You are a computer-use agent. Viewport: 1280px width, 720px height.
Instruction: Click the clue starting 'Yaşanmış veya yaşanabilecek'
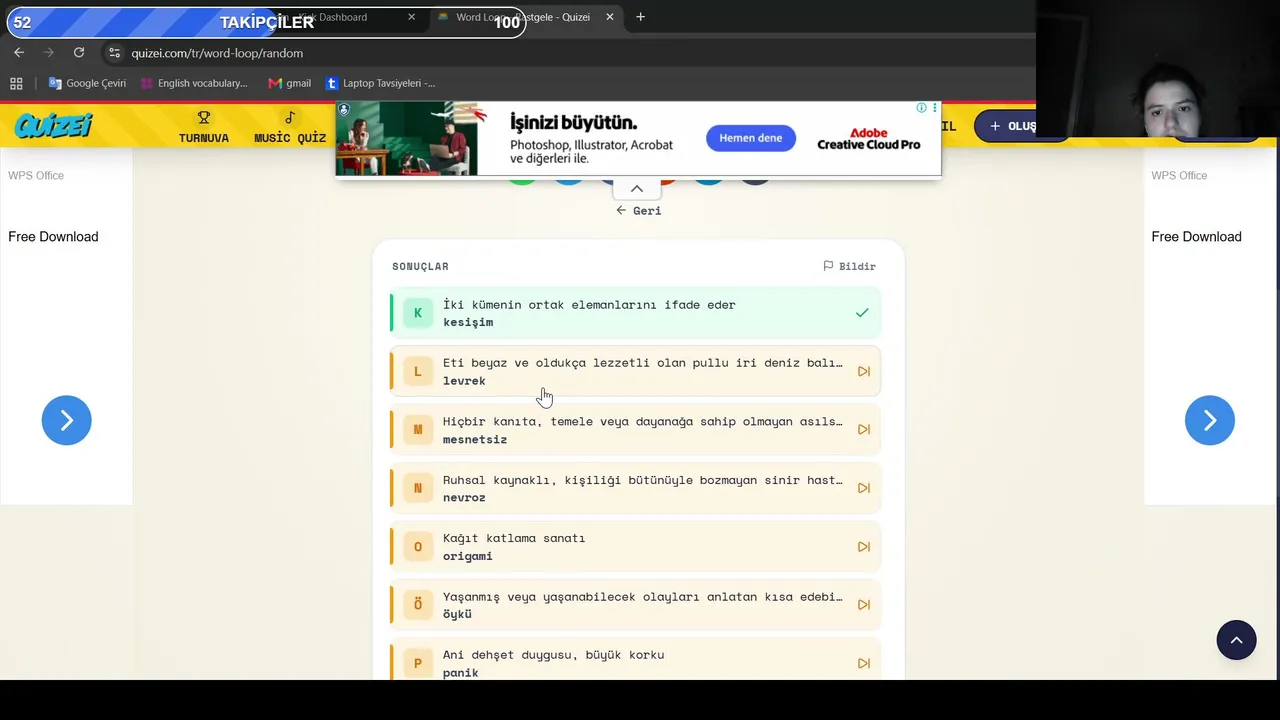tap(643, 597)
